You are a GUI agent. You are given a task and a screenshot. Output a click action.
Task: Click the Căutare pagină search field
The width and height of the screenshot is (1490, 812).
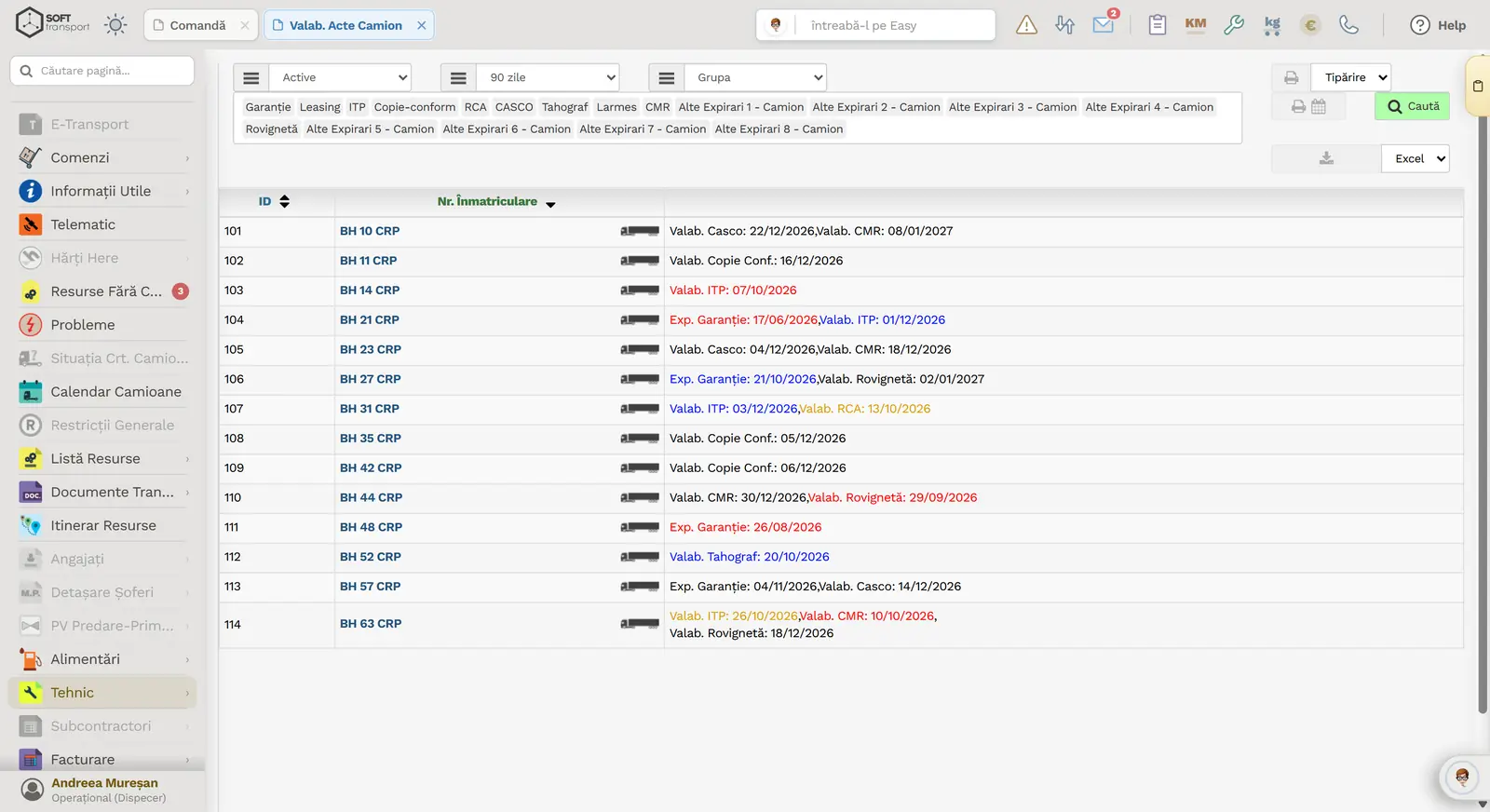[102, 71]
